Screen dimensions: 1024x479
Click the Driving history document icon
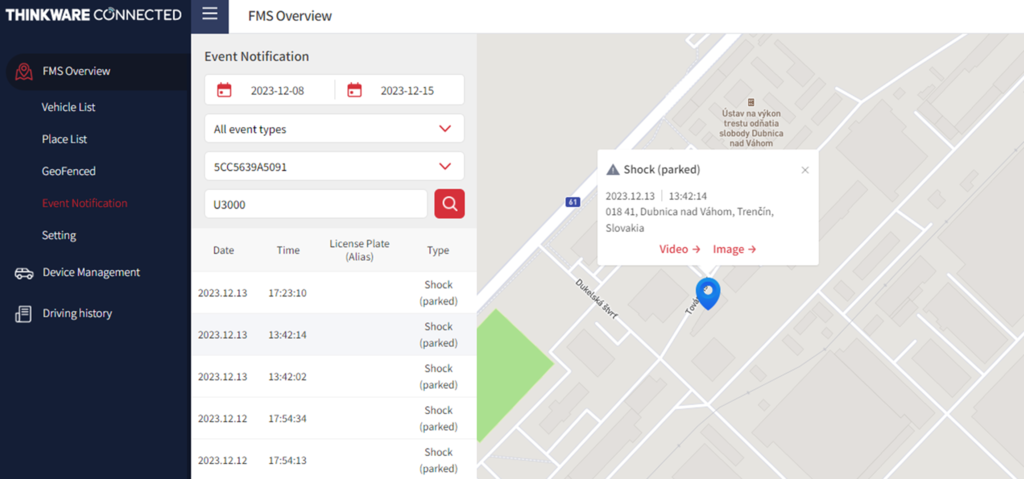(24, 314)
